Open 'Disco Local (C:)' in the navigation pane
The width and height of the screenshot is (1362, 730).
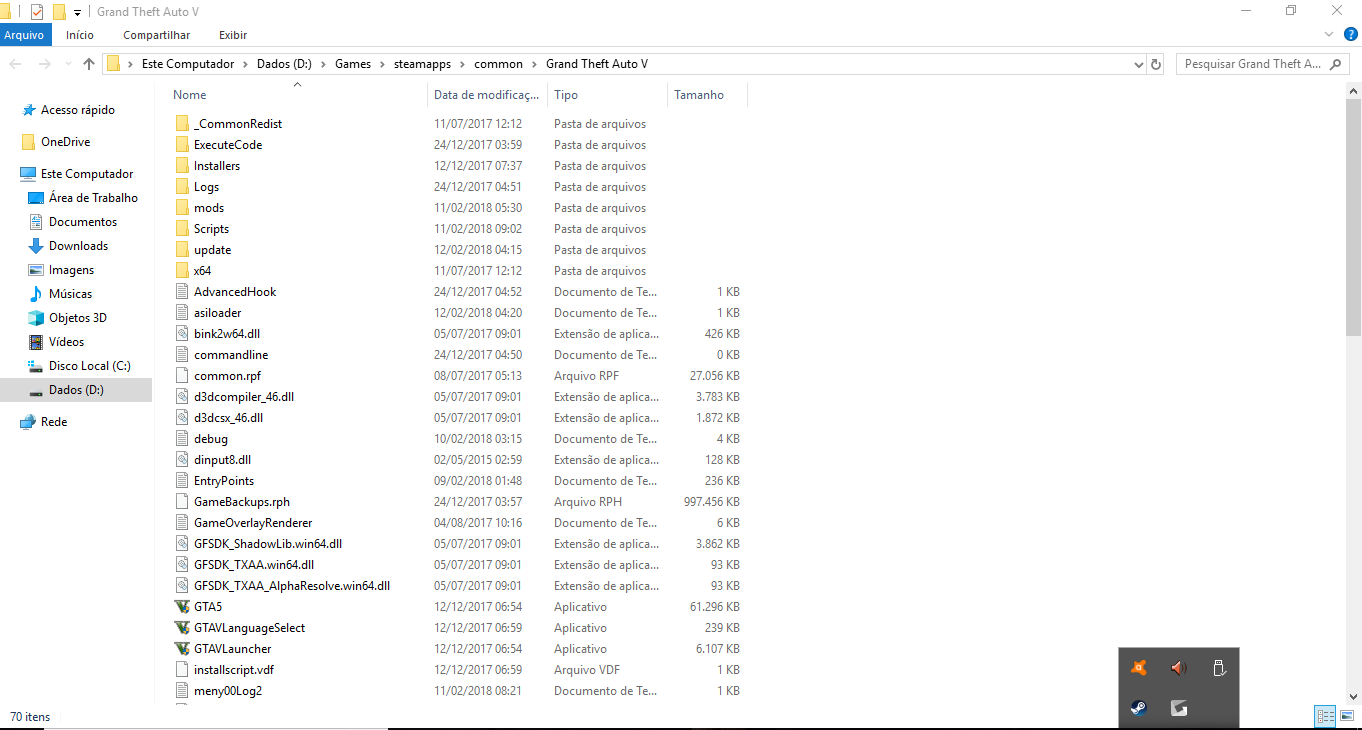click(x=90, y=366)
